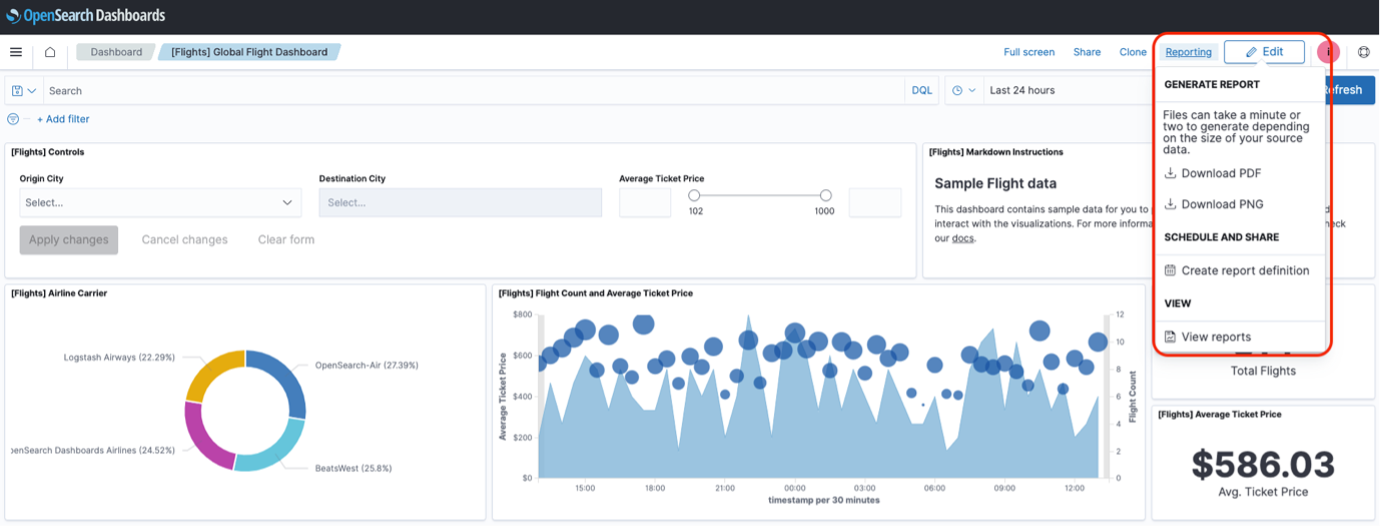The width and height of the screenshot is (1384, 528).
Task: Click Add filter link
Action: pyautogui.click(x=63, y=119)
